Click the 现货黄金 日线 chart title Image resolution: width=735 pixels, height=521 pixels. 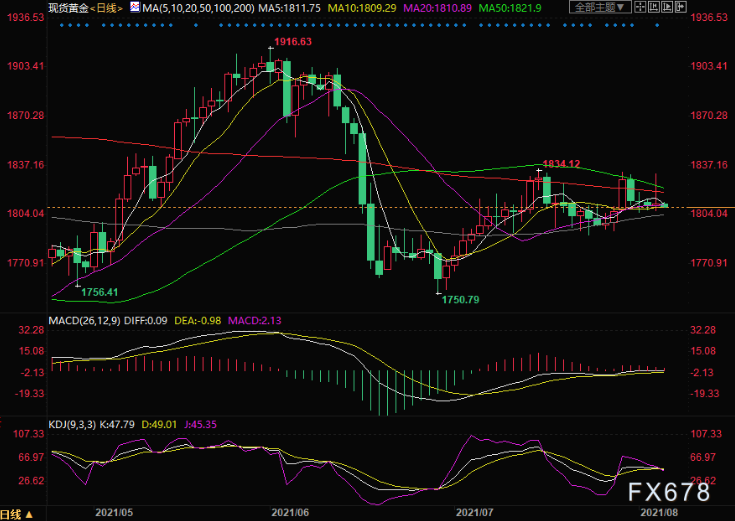point(85,8)
